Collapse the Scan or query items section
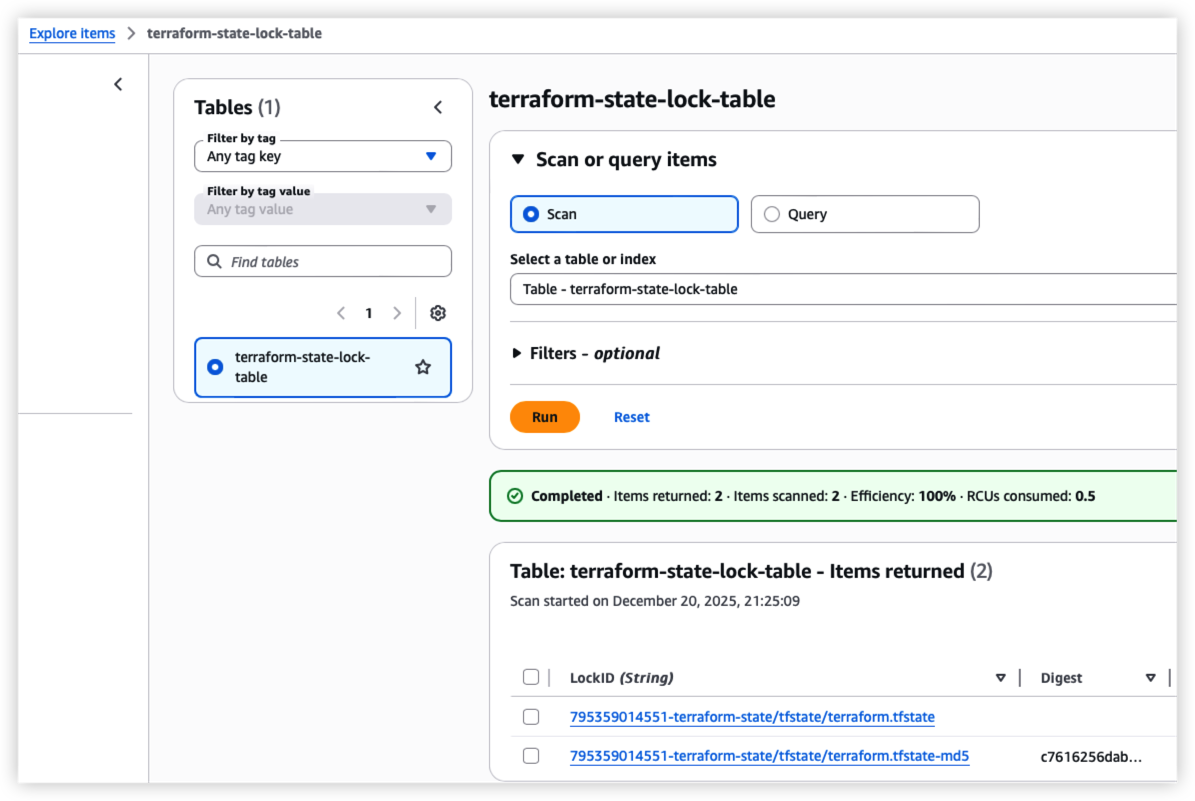Image resolution: width=1195 pixels, height=801 pixels. pyautogui.click(x=517, y=159)
